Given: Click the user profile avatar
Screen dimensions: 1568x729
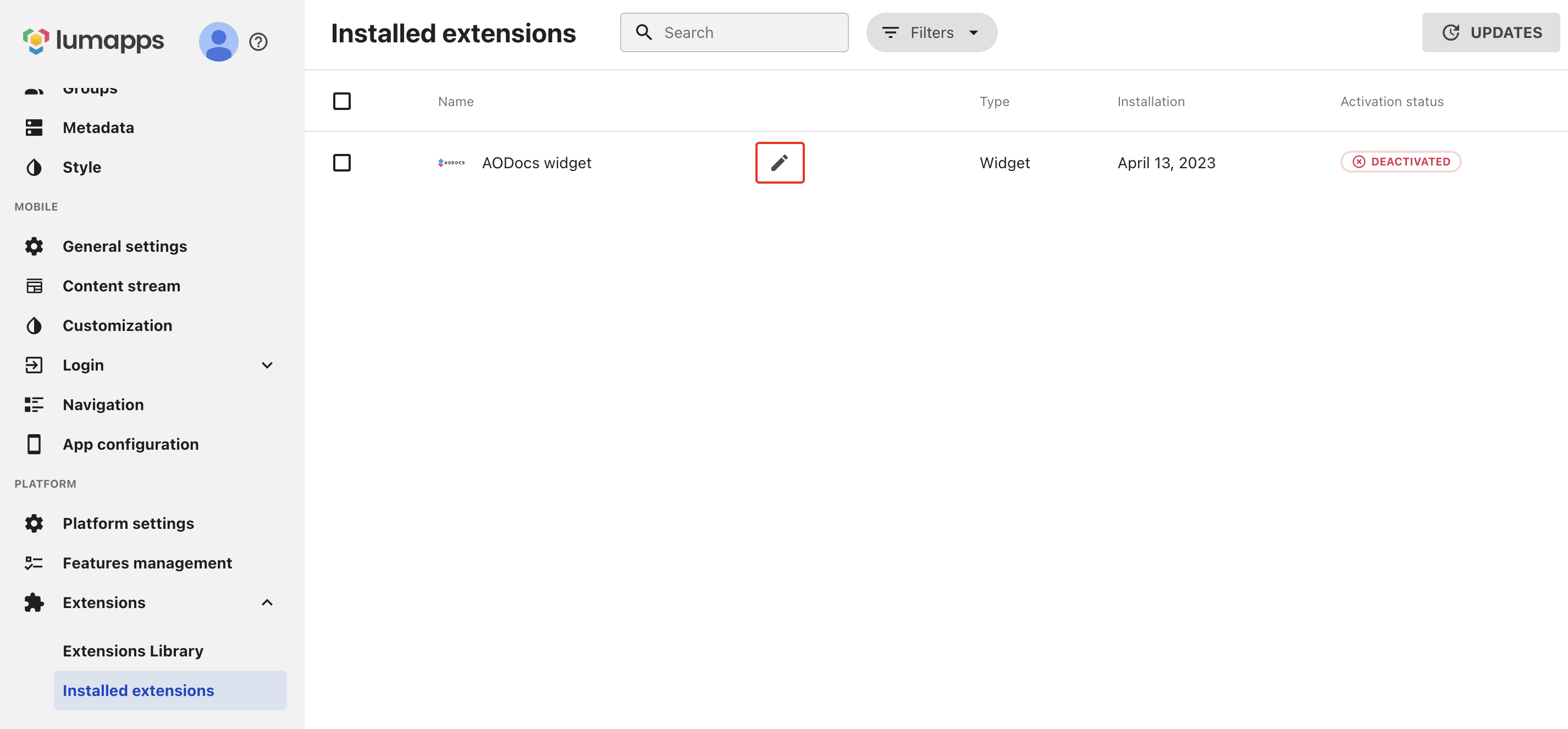Looking at the screenshot, I should point(218,41).
